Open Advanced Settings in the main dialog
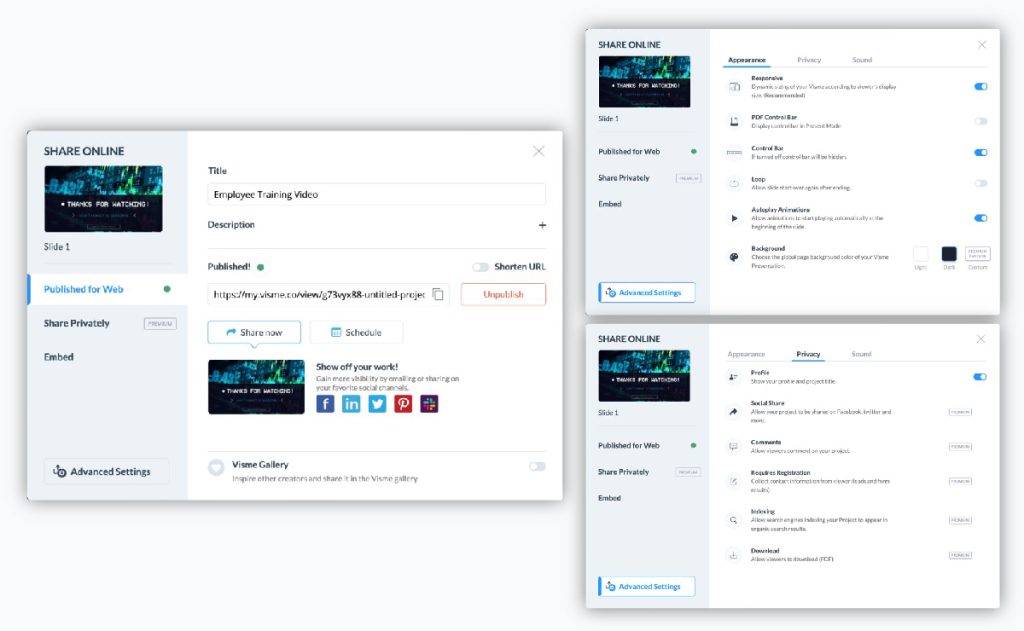The height and width of the screenshot is (631, 1024). coord(106,471)
